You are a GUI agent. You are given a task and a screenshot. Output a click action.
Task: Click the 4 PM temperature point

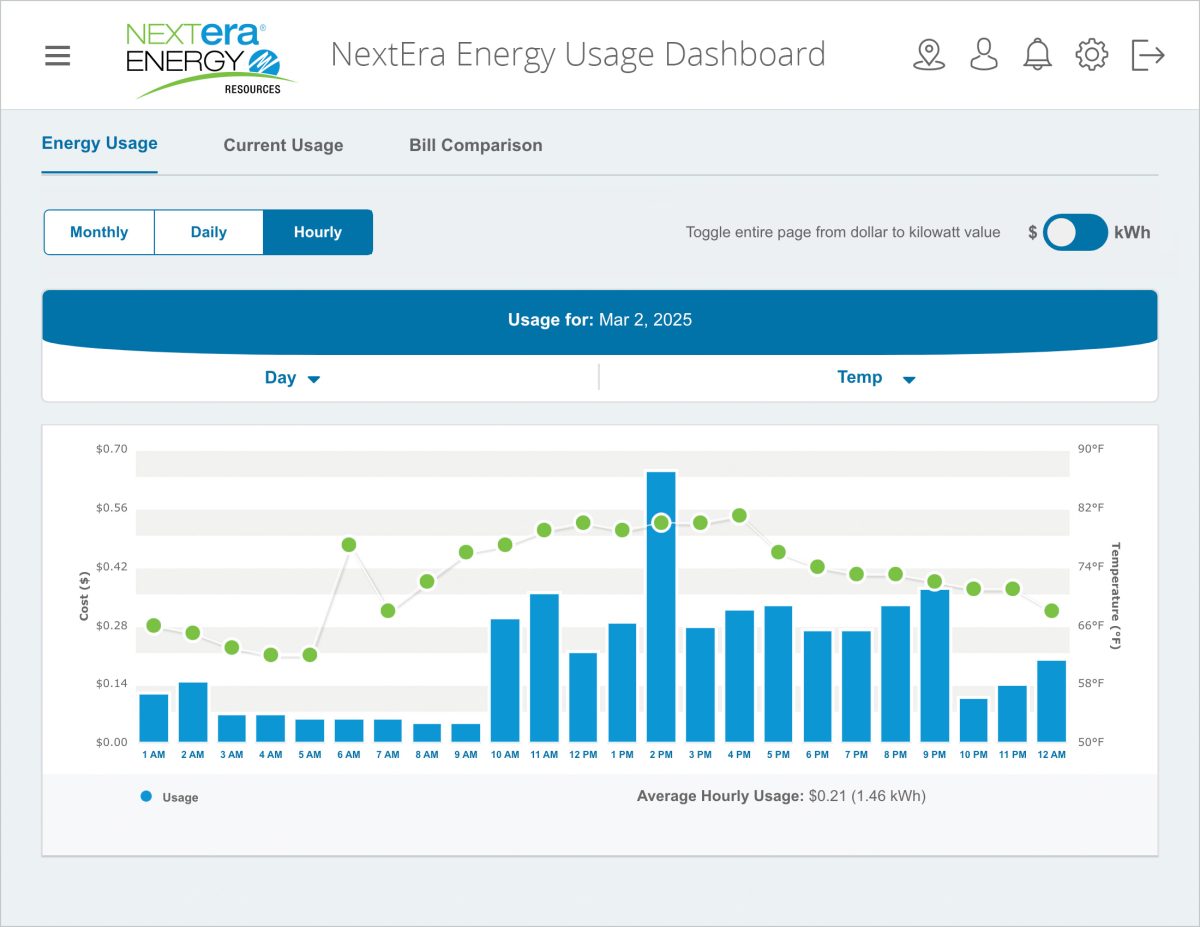point(739,515)
